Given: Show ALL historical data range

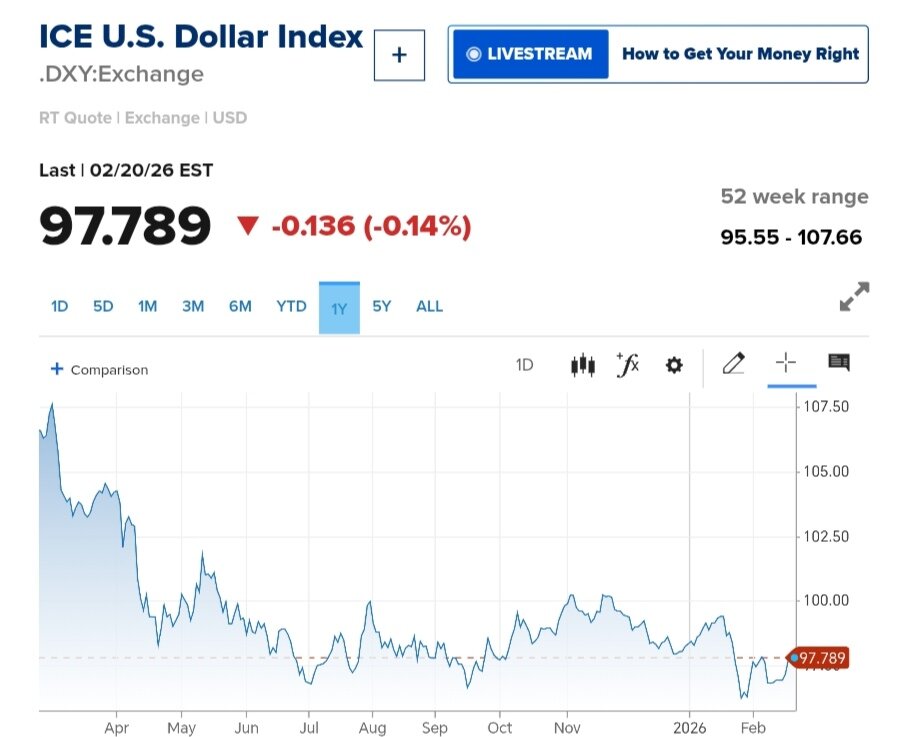Looking at the screenshot, I should point(429,306).
